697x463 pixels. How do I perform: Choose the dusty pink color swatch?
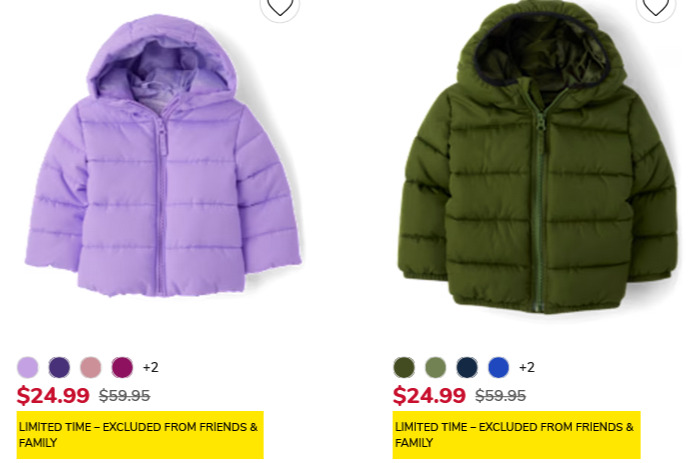pyautogui.click(x=91, y=367)
